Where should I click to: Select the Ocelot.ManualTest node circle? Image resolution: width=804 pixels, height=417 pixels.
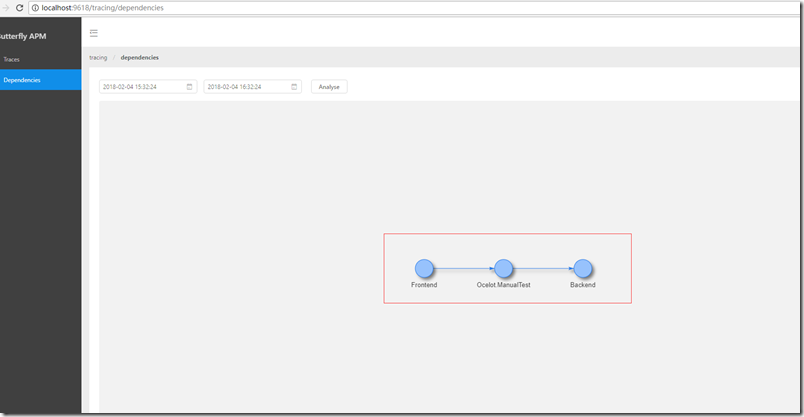(504, 268)
